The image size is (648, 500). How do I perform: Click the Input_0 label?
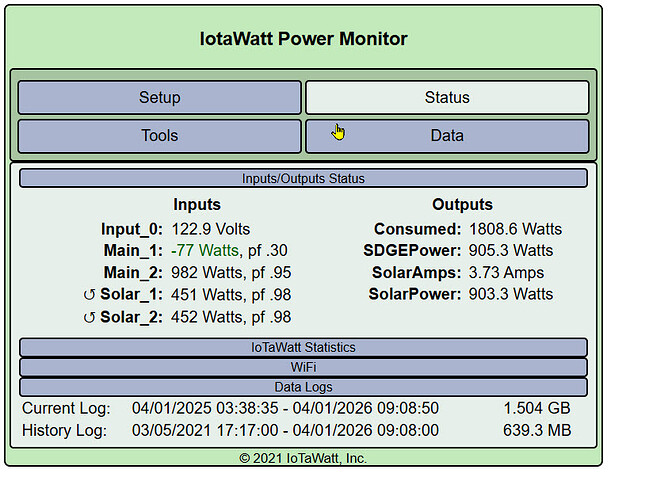132,229
